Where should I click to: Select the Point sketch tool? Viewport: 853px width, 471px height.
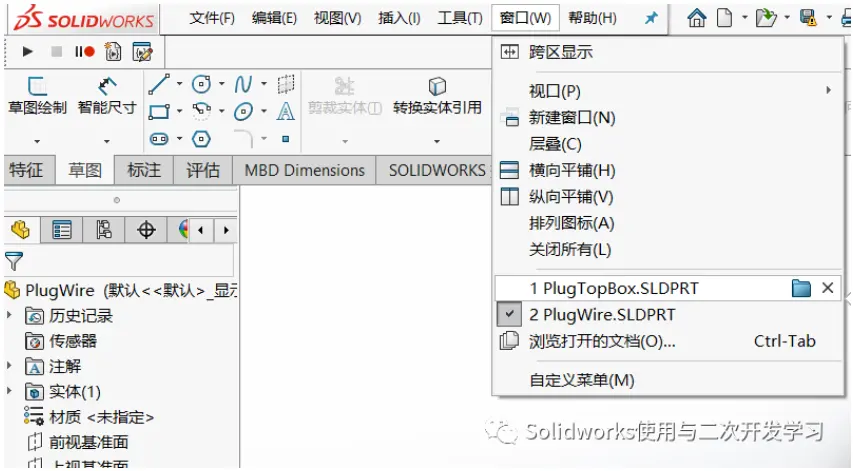click(286, 139)
